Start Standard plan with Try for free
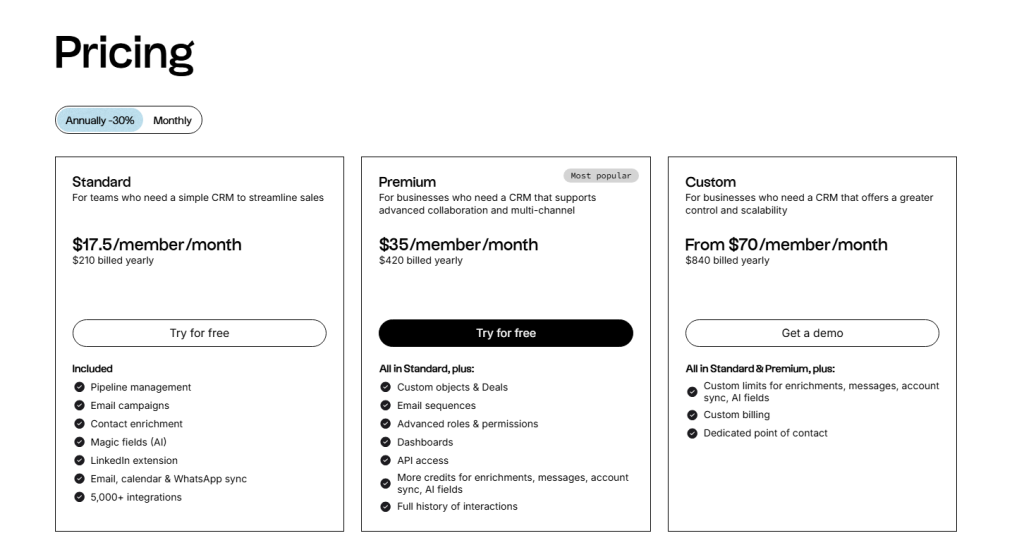The height and width of the screenshot is (557, 1024). click(x=199, y=333)
